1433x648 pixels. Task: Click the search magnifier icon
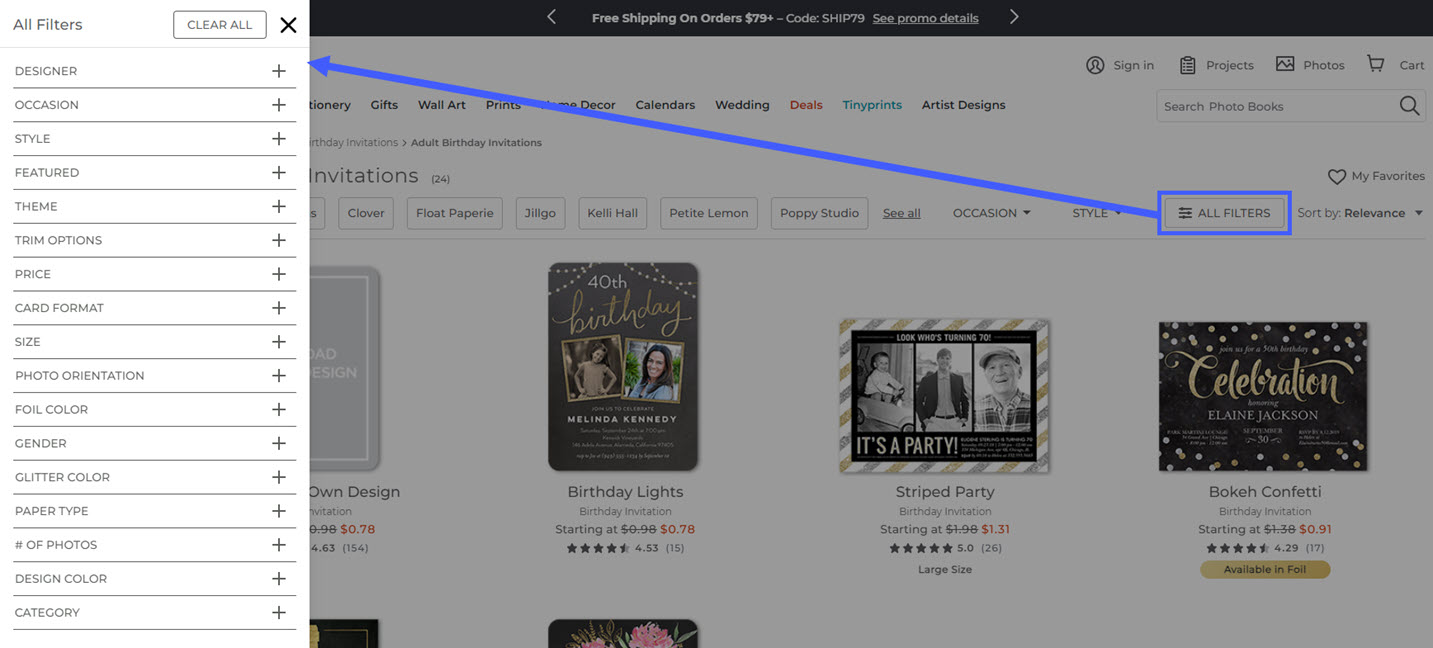[x=1409, y=106]
